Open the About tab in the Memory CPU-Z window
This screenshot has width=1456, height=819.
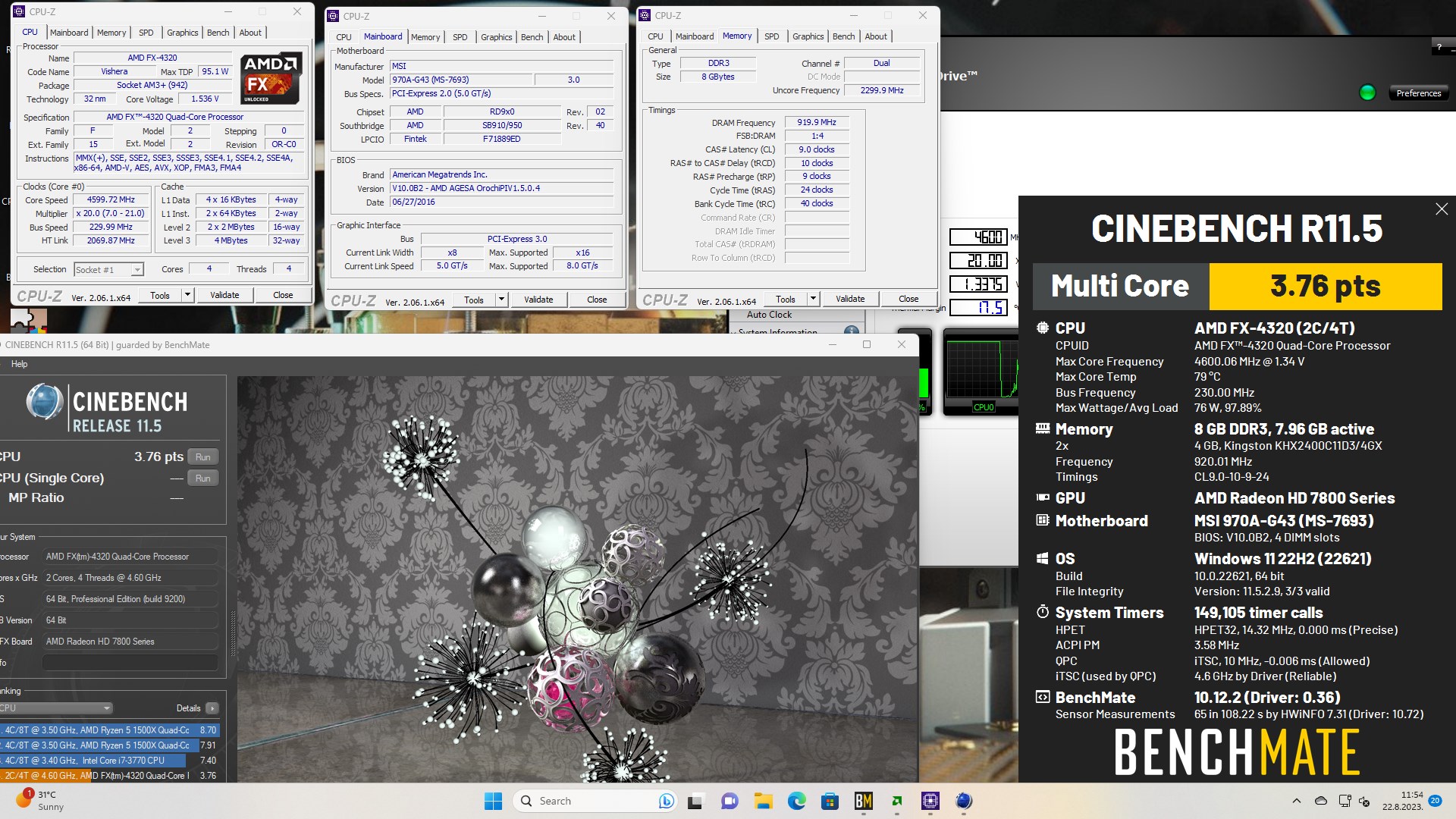coord(876,36)
